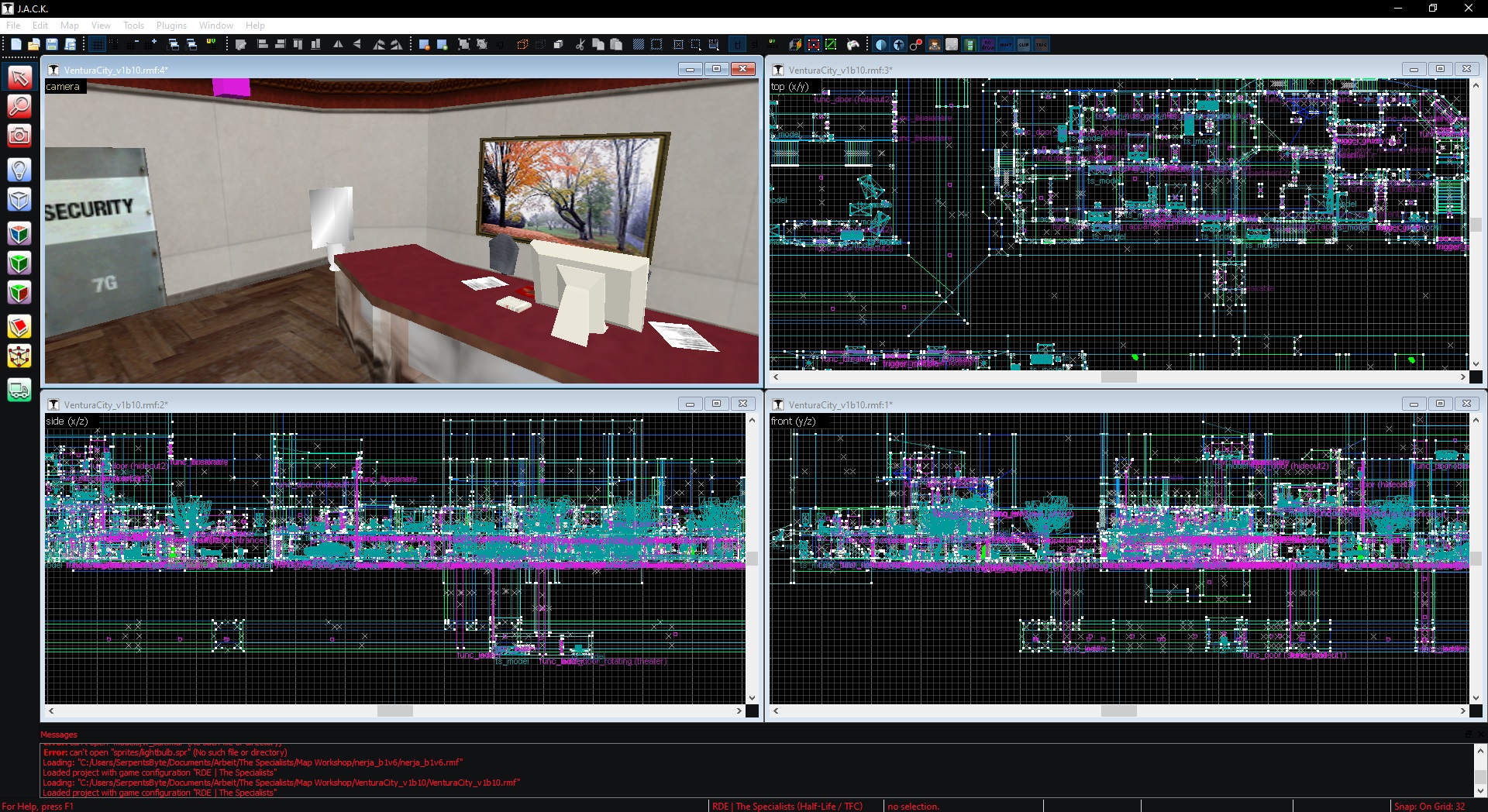Toggle the CLIP visibility filter
The height and width of the screenshot is (812, 1488).
(x=1023, y=45)
